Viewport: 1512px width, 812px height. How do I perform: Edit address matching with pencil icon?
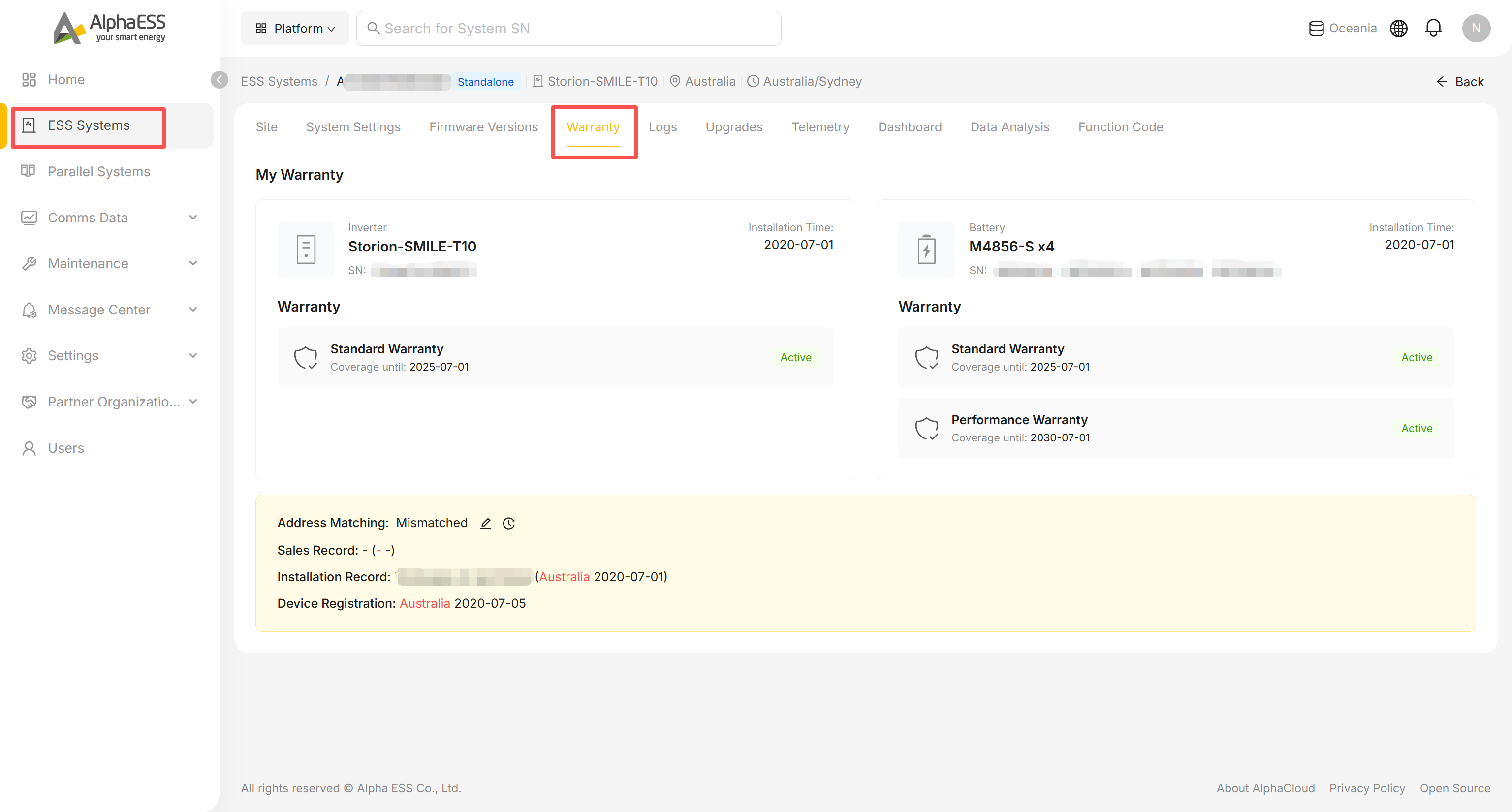(x=485, y=523)
